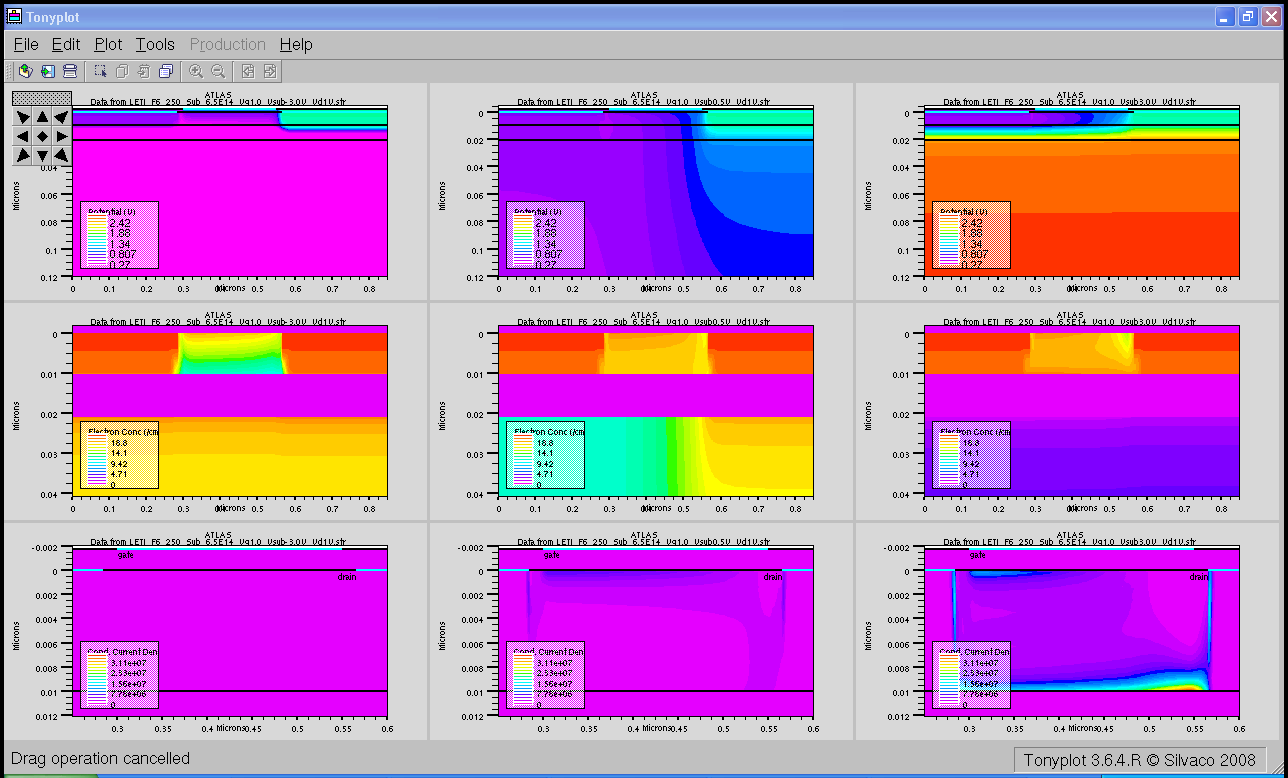The width and height of the screenshot is (1288, 778).
Task: Select the Potential plot for Vsub-3.0V
Action: [230, 192]
